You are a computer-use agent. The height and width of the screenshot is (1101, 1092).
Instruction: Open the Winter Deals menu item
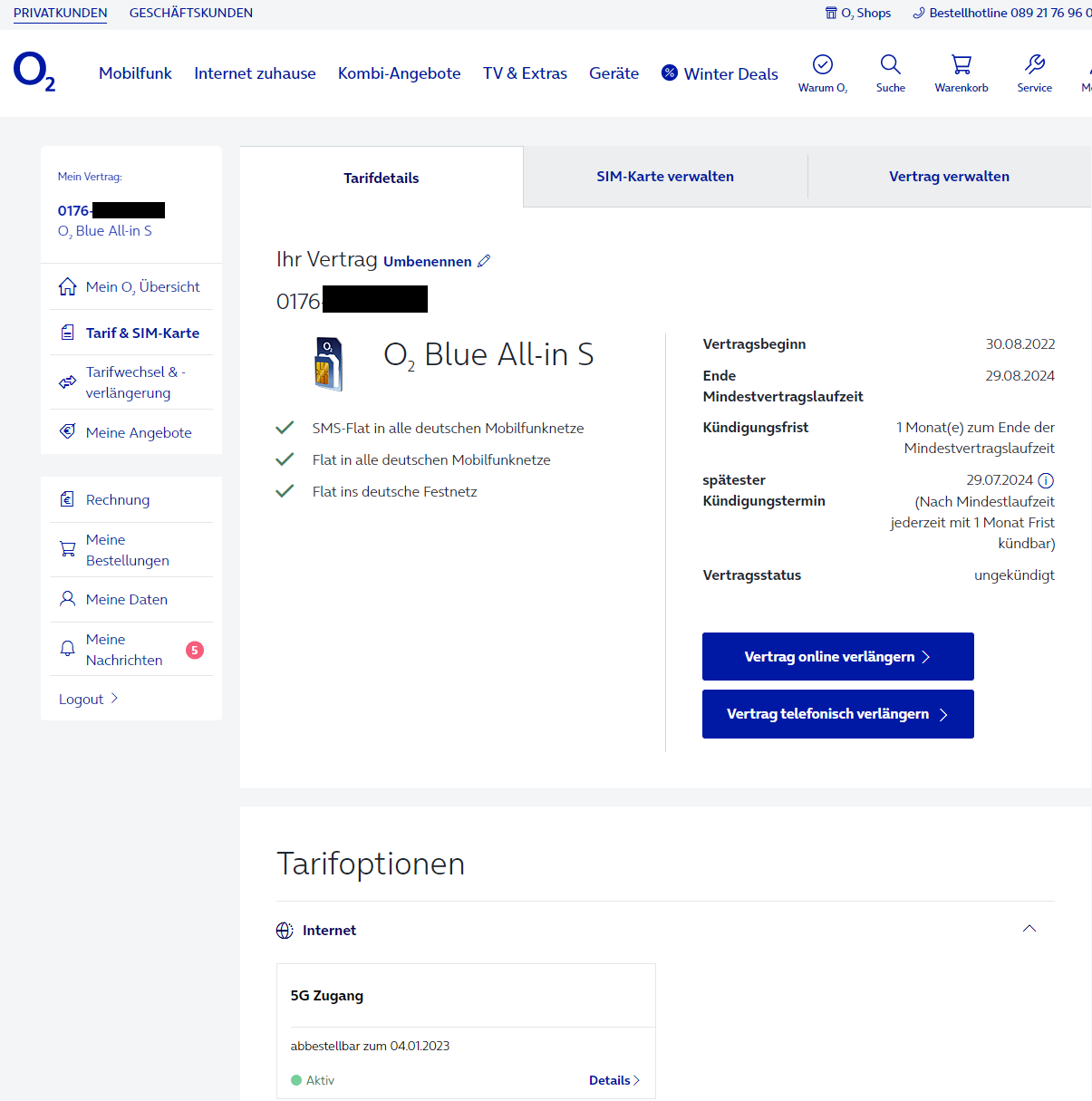pos(720,73)
